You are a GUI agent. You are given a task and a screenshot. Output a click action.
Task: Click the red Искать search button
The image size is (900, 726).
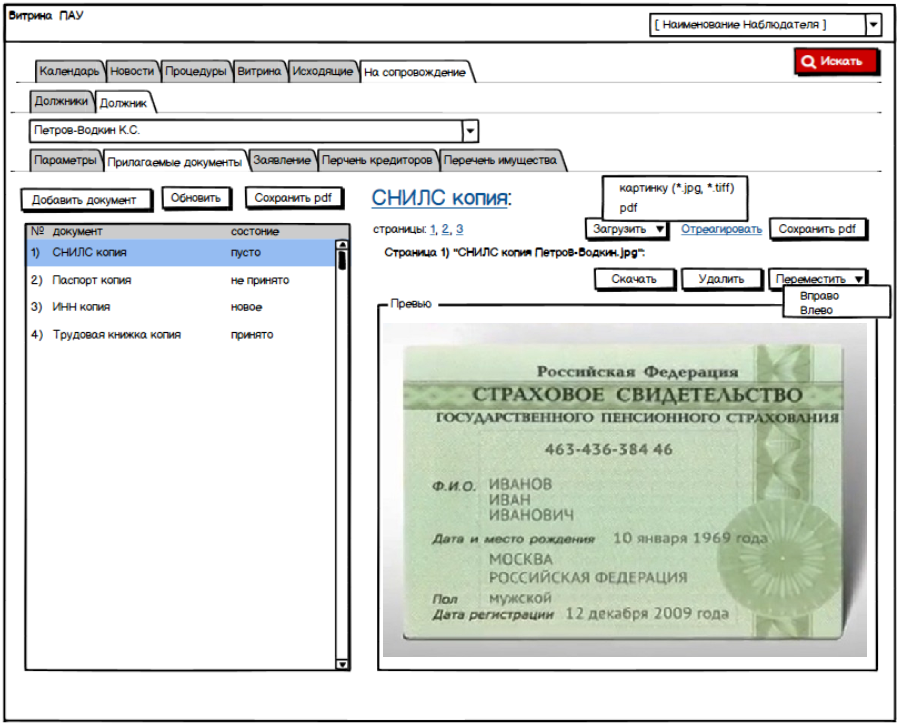point(835,61)
